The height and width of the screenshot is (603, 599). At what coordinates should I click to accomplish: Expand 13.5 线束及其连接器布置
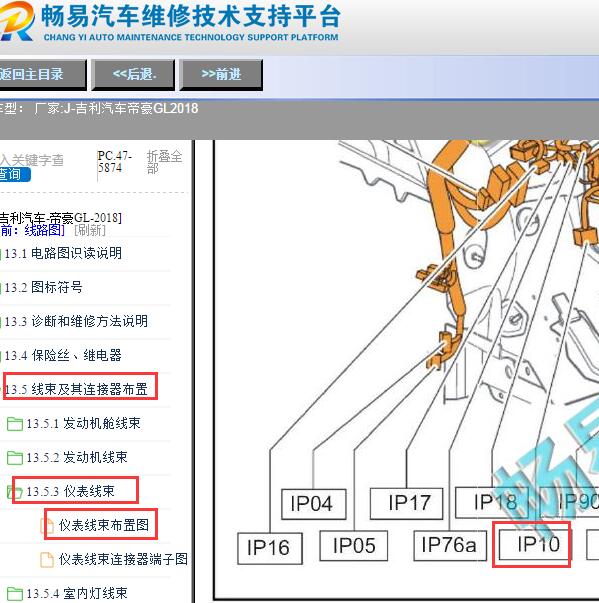coord(76,389)
